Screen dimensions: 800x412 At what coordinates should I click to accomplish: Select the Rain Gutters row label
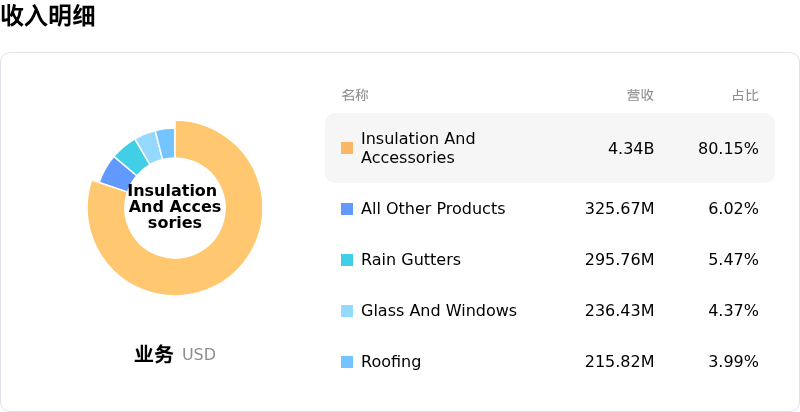point(411,260)
